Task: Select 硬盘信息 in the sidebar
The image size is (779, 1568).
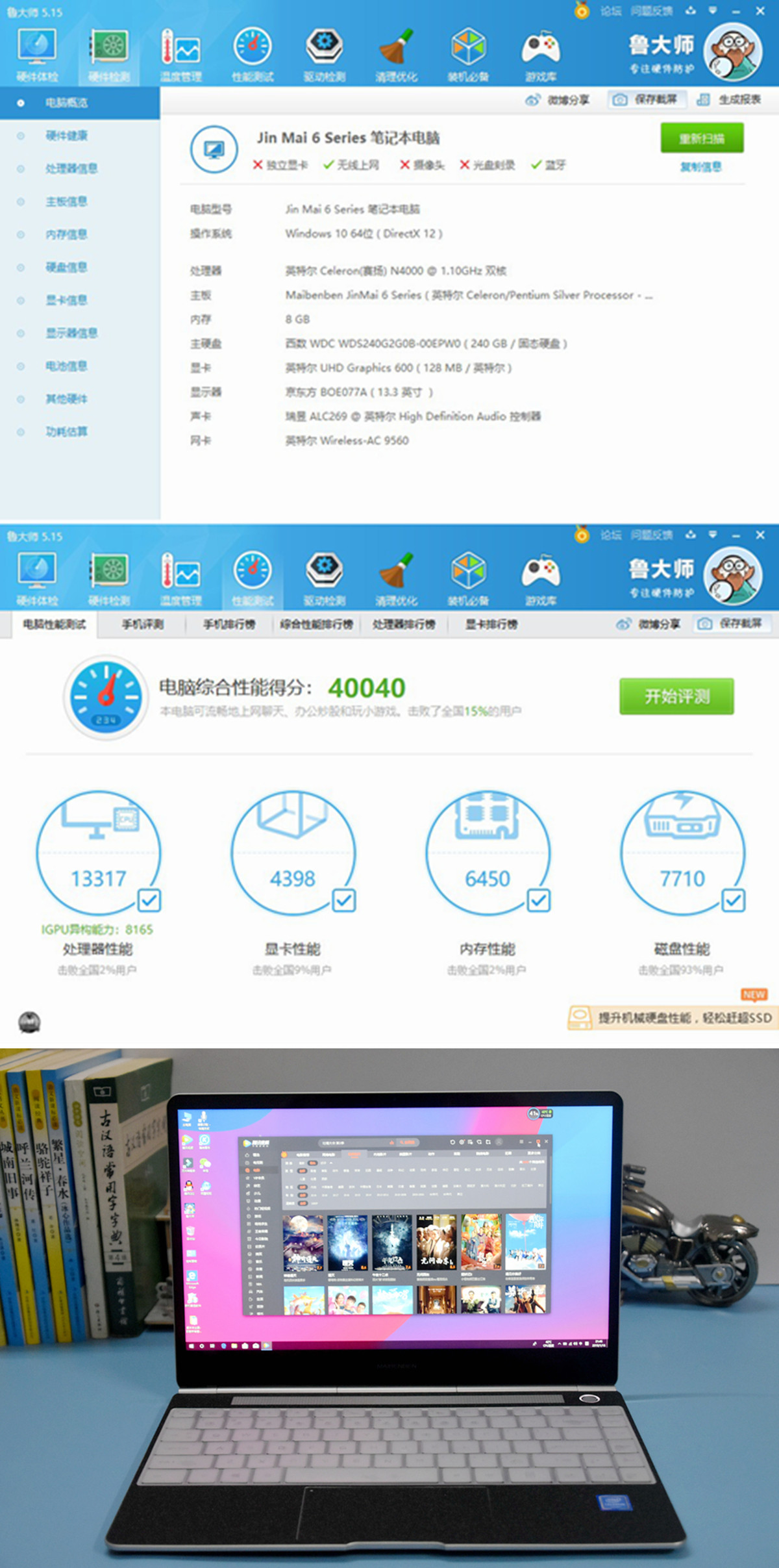Action: coord(80,267)
